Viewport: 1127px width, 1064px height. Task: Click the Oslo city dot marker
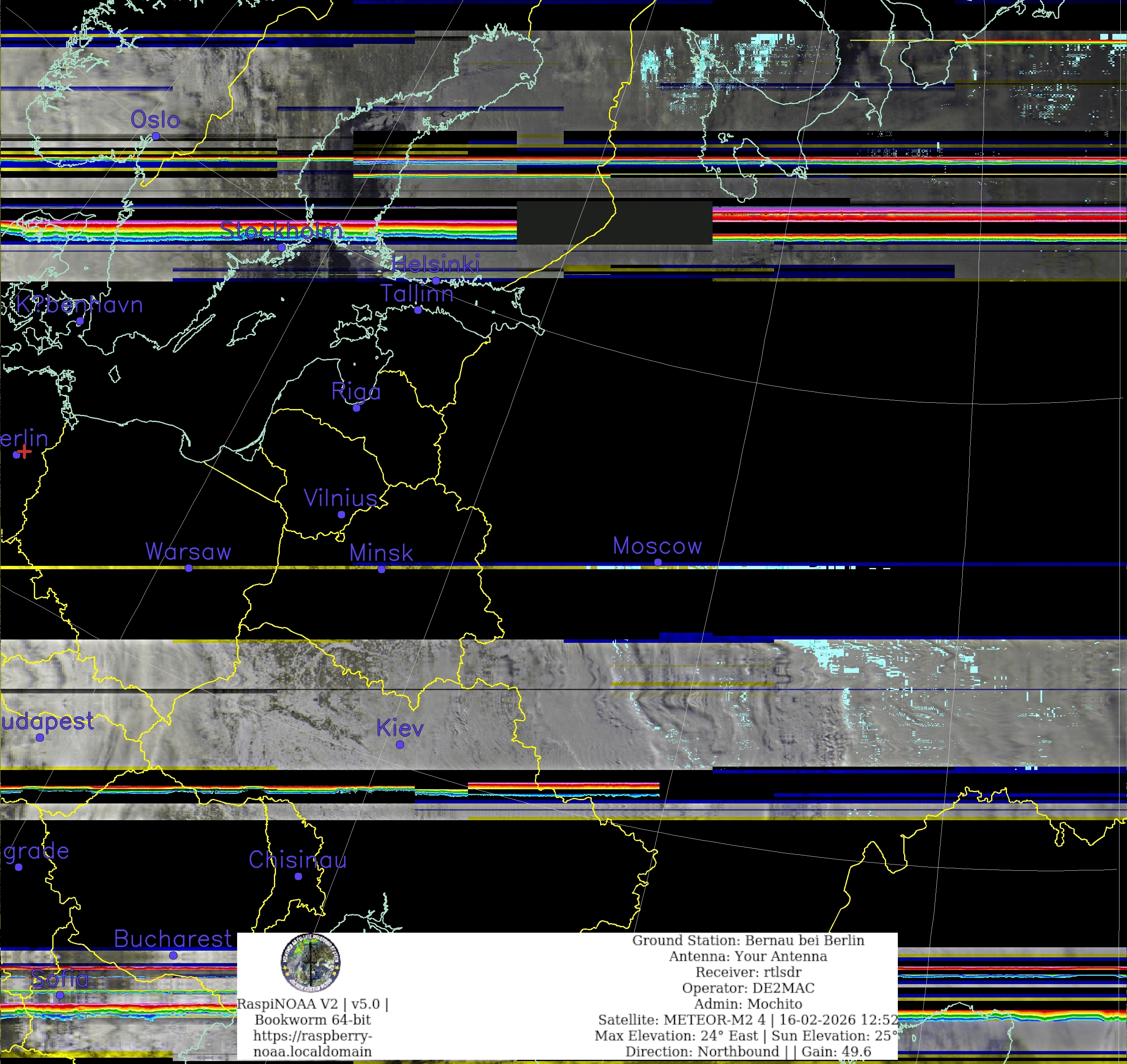click(156, 136)
